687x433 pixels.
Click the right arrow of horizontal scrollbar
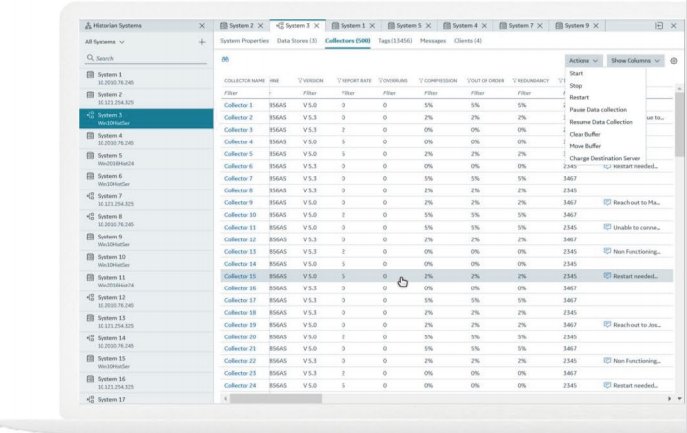(669, 398)
